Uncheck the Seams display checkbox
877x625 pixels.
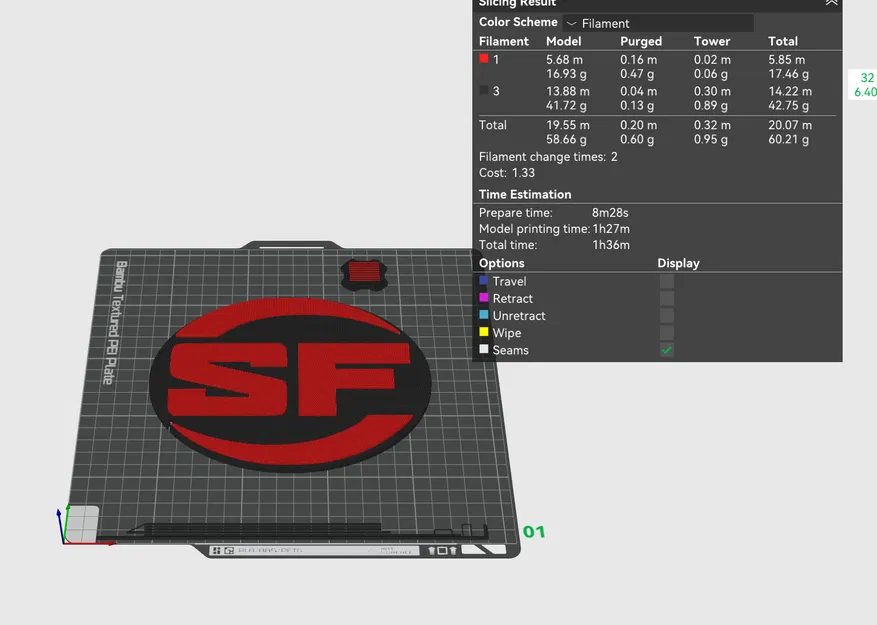667,350
